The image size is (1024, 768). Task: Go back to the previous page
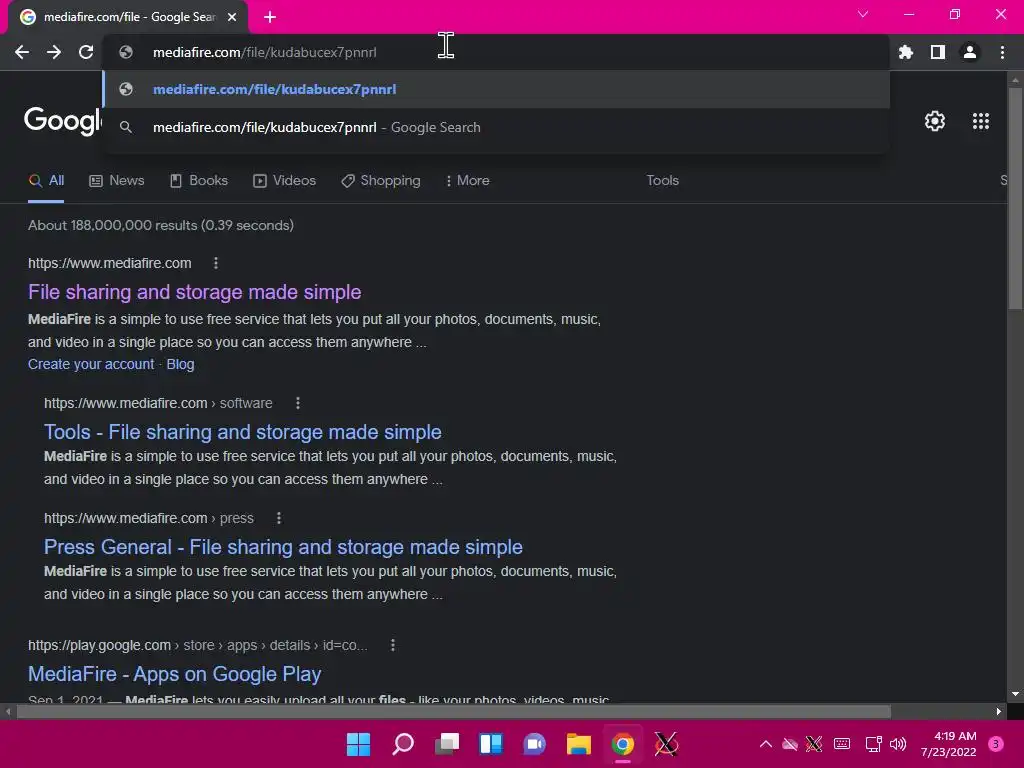tap(22, 52)
